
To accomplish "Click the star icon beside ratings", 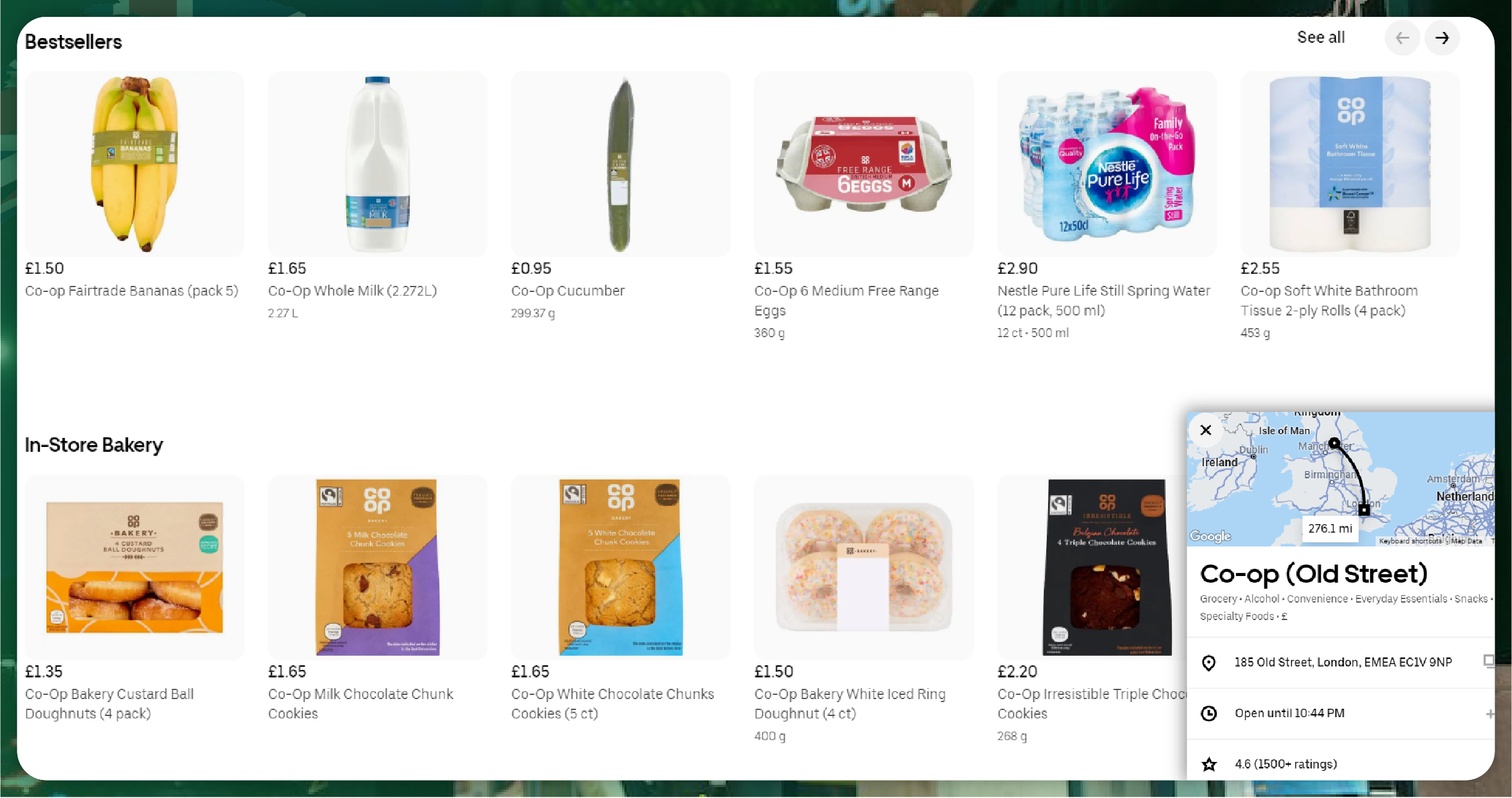I will (1209, 765).
